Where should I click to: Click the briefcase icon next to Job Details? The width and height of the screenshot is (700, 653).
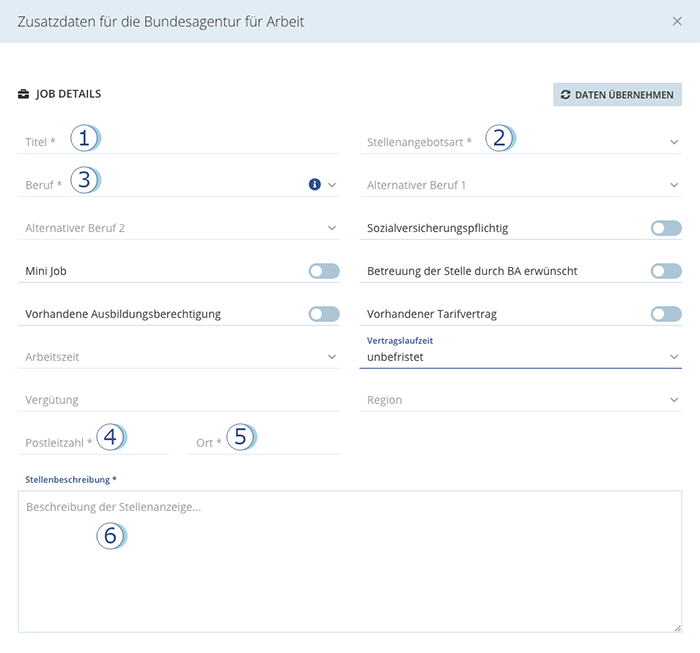click(24, 95)
